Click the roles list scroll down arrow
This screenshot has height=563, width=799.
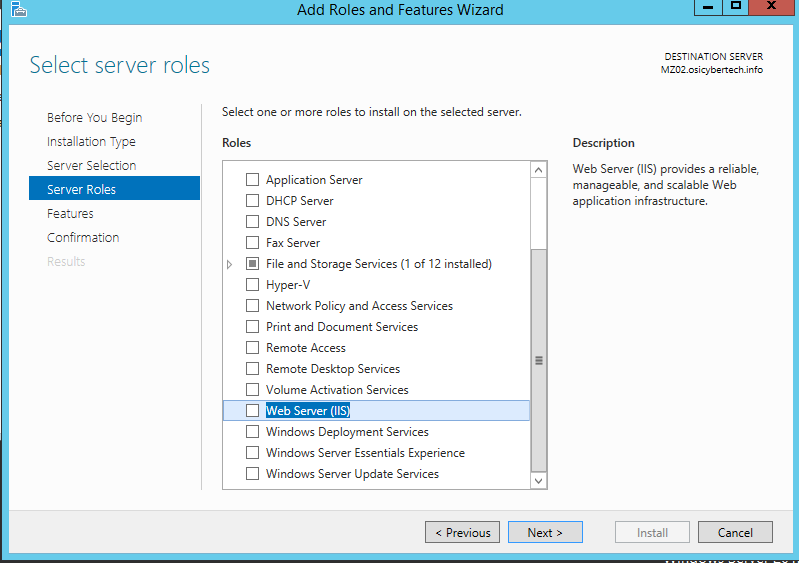coord(539,480)
